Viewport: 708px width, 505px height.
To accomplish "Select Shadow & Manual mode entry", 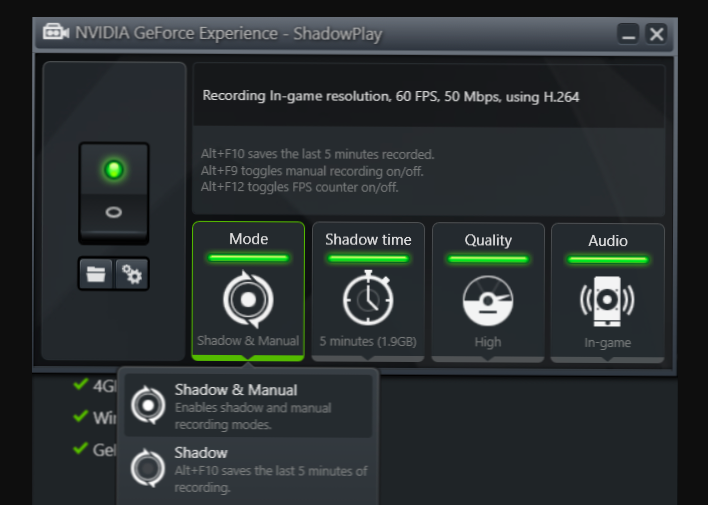I will (x=248, y=406).
